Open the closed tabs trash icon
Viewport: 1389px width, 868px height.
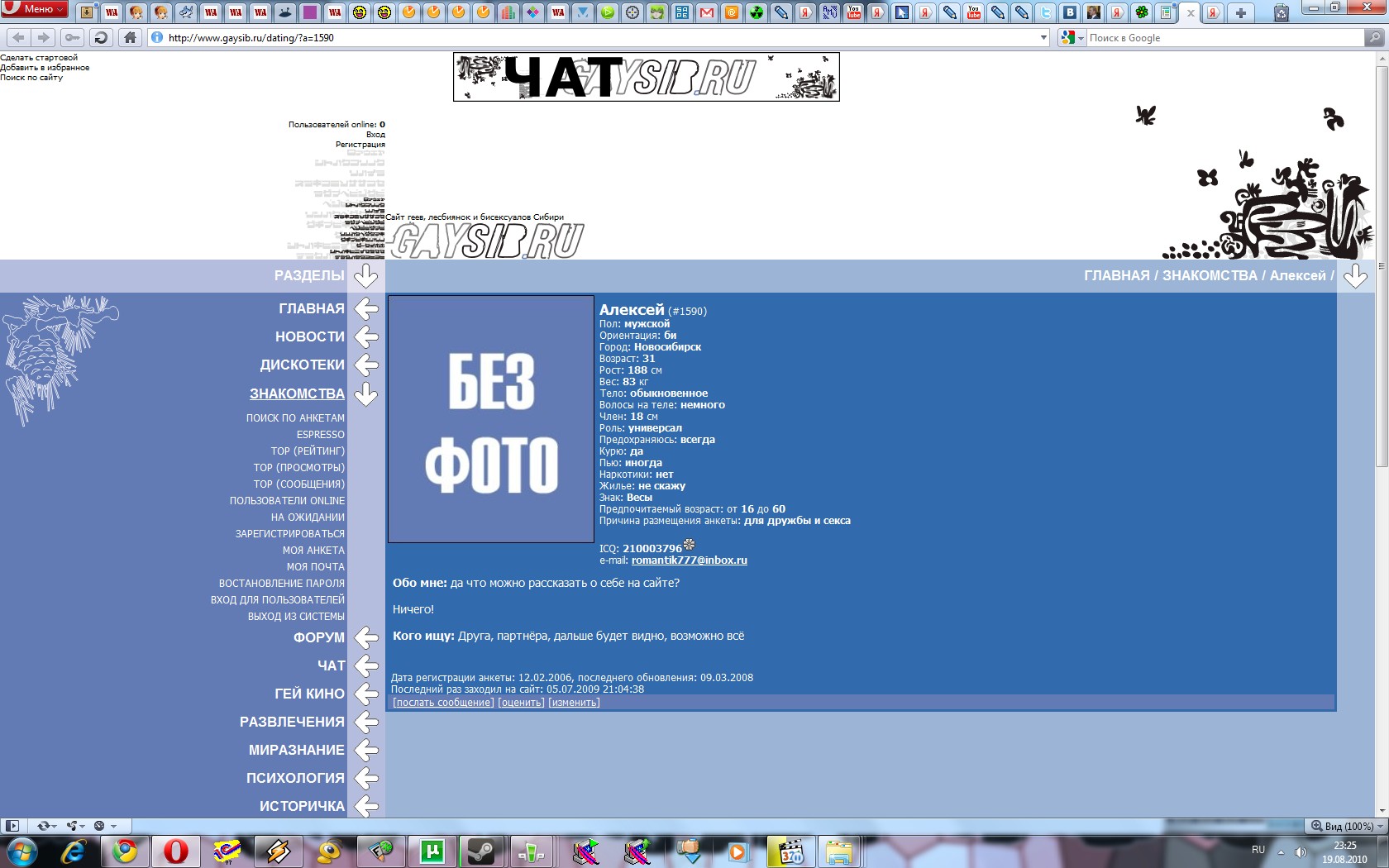[1281, 12]
